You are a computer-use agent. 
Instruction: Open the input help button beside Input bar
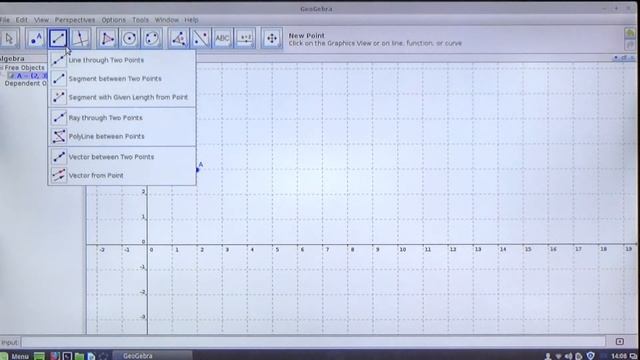(x=620, y=342)
